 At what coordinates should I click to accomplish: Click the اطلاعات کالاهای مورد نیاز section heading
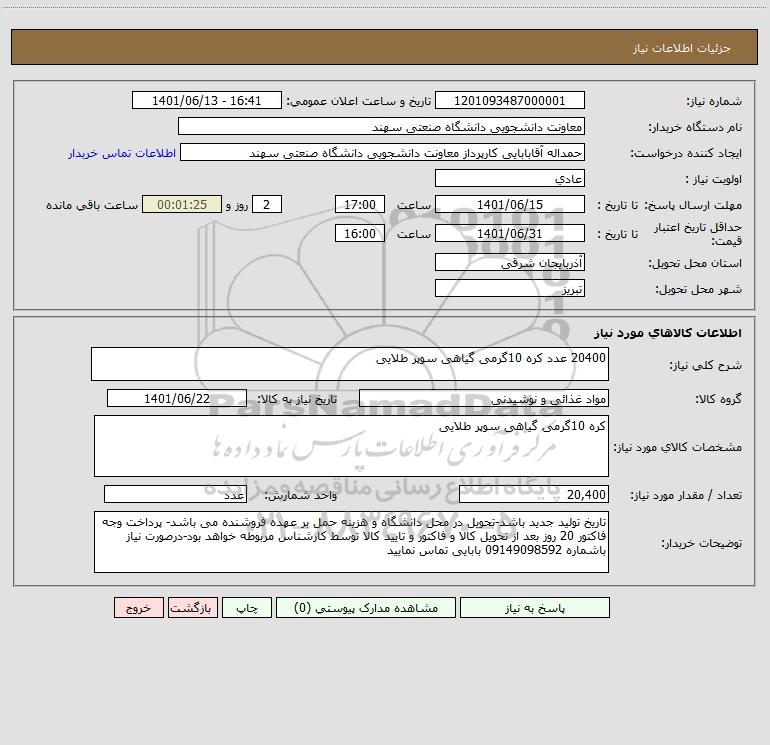[x=667, y=333]
